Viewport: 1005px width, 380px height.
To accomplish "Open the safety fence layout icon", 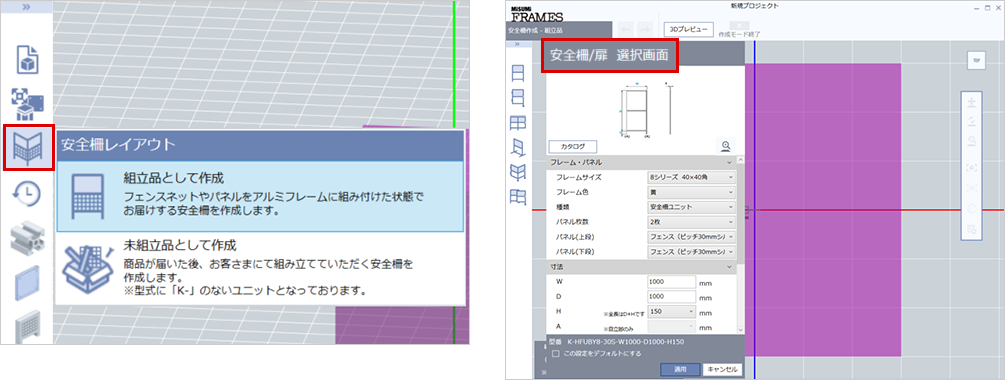I will click(28, 148).
